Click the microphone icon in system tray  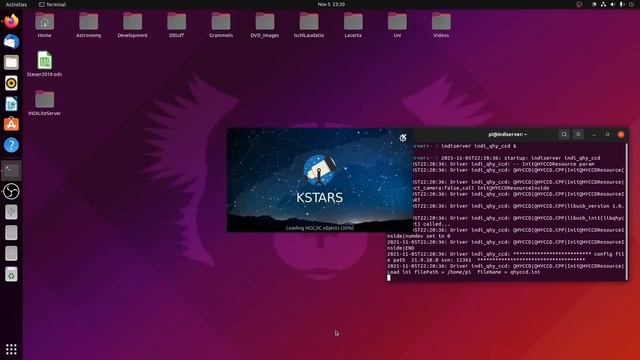click(622, 4)
